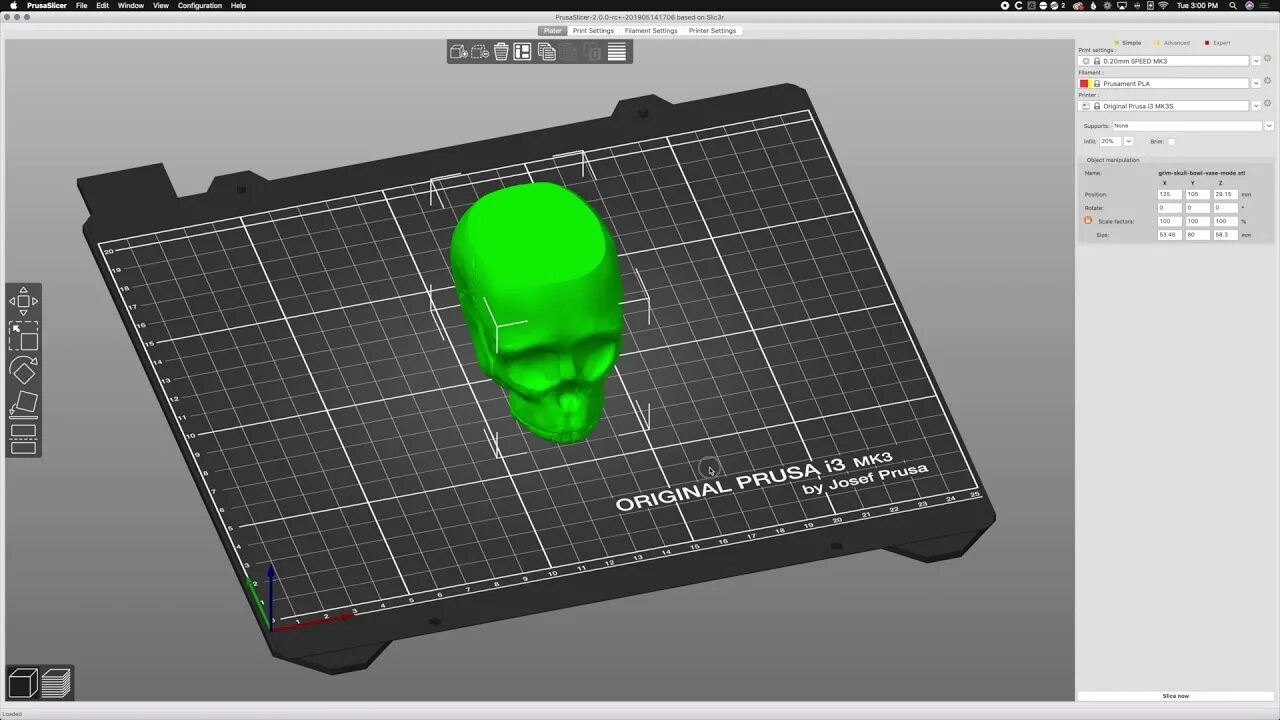Click the Wi-Fi icon in the menu bar
The height and width of the screenshot is (720, 1280).
(1163, 6)
